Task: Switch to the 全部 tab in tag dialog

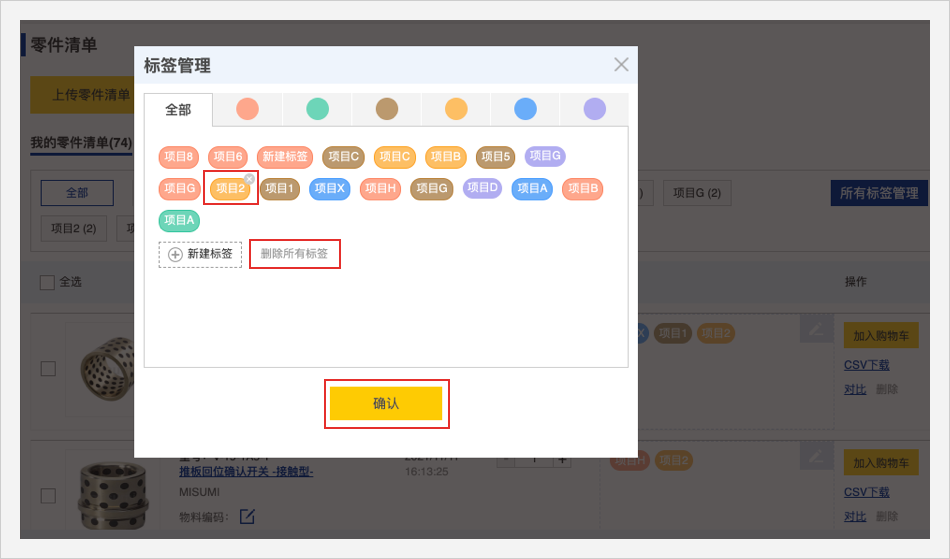Action: [x=178, y=110]
